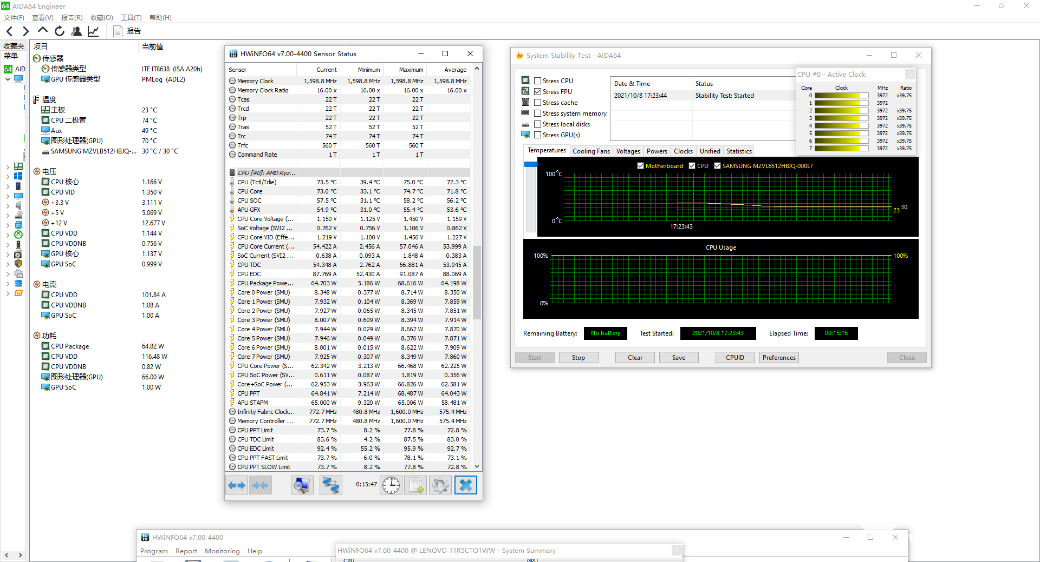Click HWiNFO expand columns double-arrow icon
This screenshot has height=562, width=1040.
coord(237,485)
